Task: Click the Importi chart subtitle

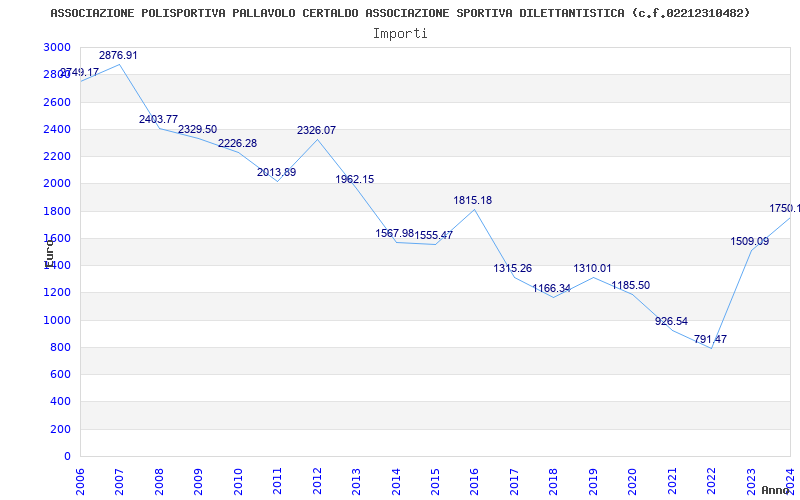Action: (x=400, y=34)
